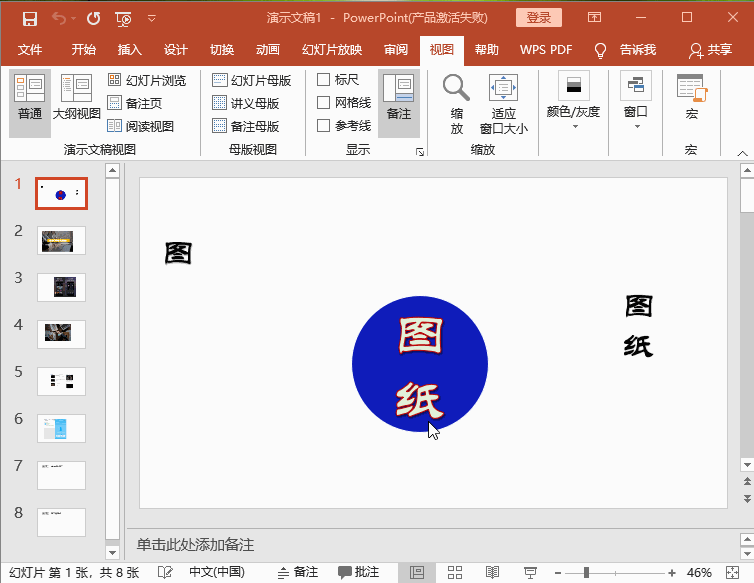This screenshot has height=583, width=754.
Task: Click the 单击此处添加备注 notes field
Action: [195, 545]
